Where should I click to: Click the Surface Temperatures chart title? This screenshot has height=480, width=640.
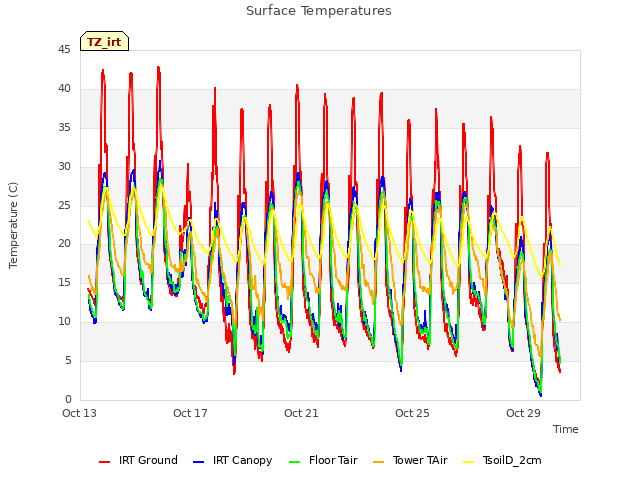[319, 11]
